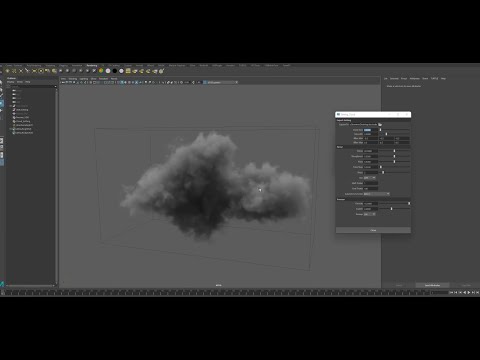Click the Outliner vertical scrollbar
This screenshot has height=360, width=480.
pos(57,186)
